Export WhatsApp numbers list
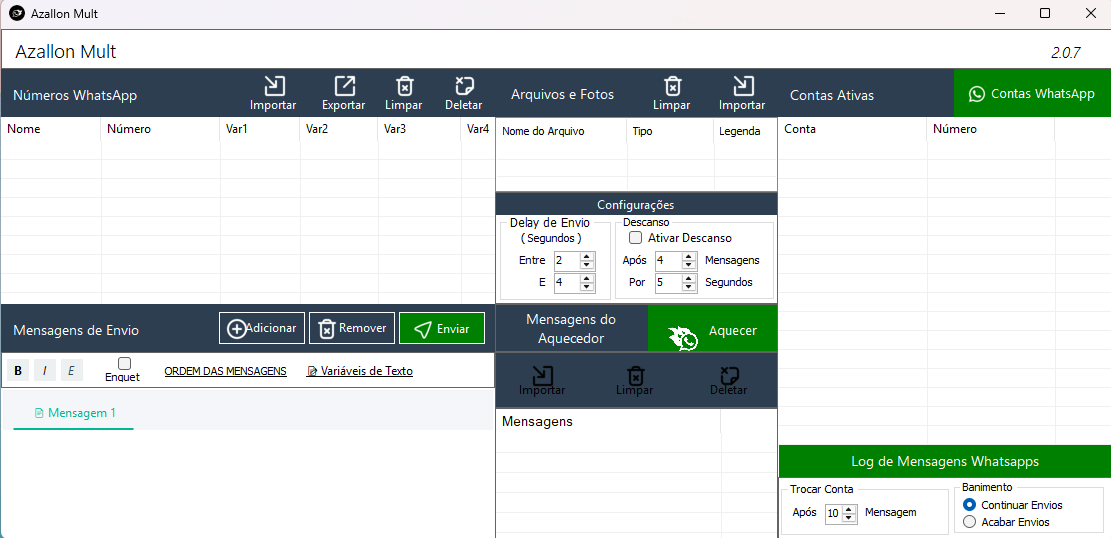1111x538 pixels. coord(344,94)
